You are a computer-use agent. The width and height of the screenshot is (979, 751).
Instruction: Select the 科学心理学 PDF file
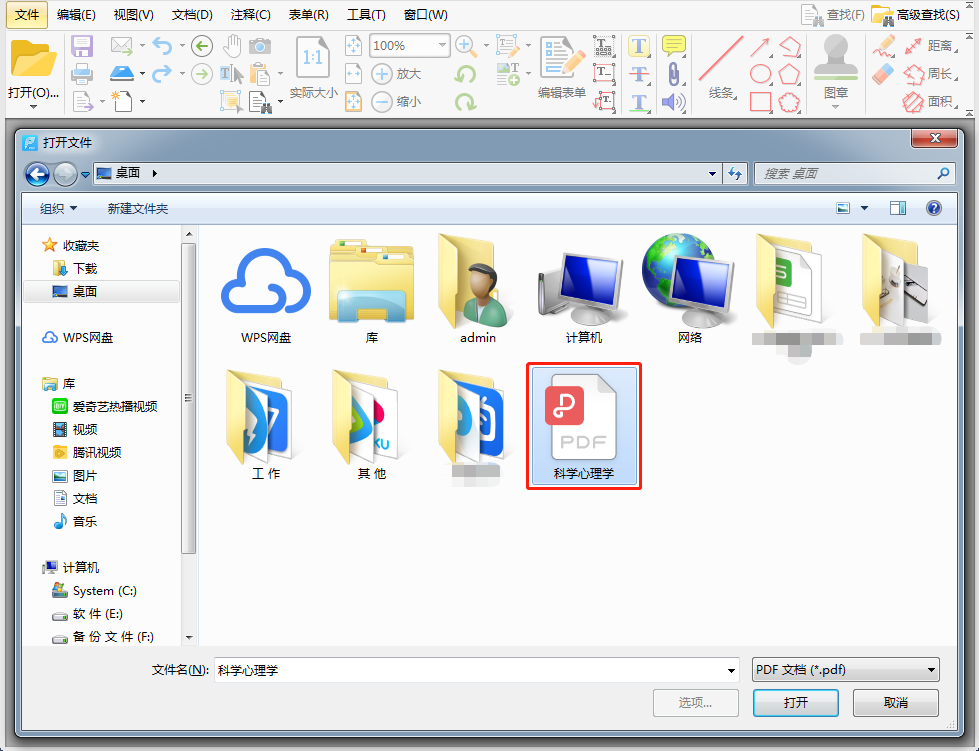[x=583, y=426]
